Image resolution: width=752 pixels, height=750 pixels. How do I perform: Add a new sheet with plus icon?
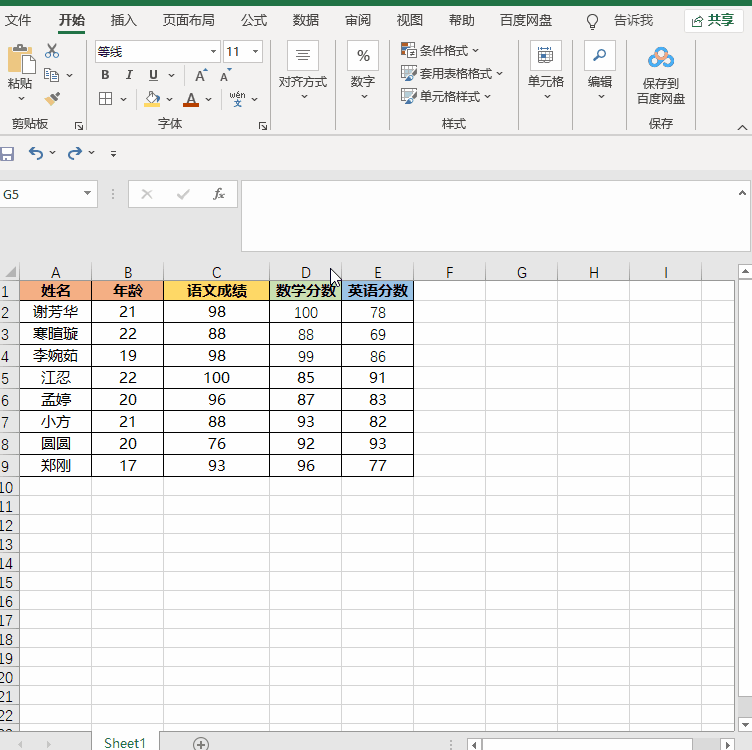click(x=201, y=743)
